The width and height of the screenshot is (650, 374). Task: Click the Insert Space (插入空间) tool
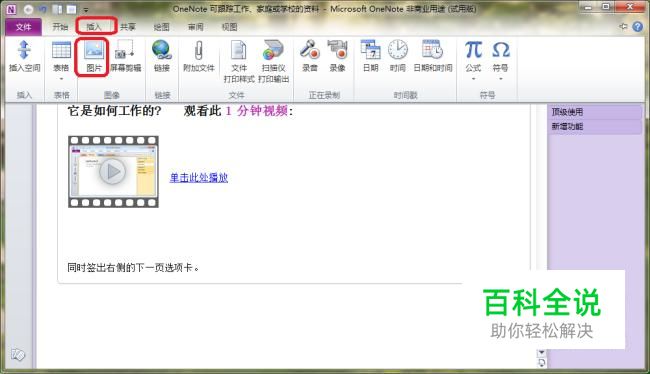pyautogui.click(x=24, y=57)
